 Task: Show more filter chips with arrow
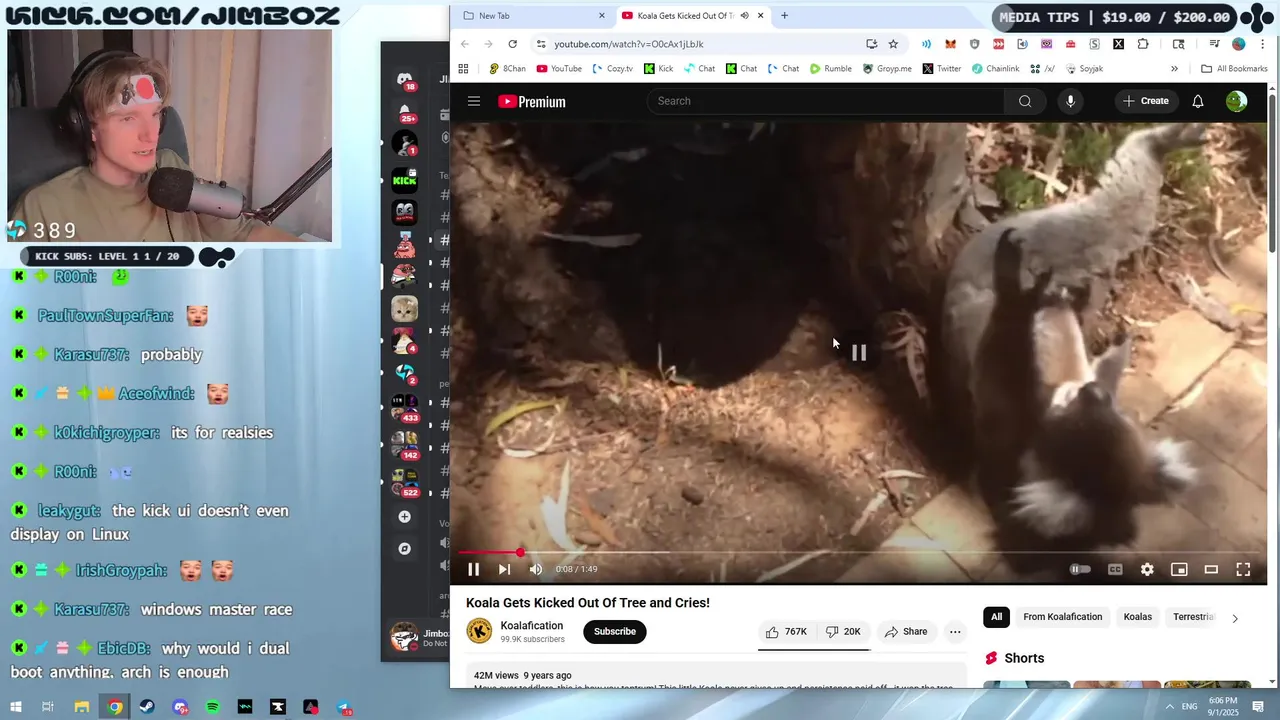1234,618
